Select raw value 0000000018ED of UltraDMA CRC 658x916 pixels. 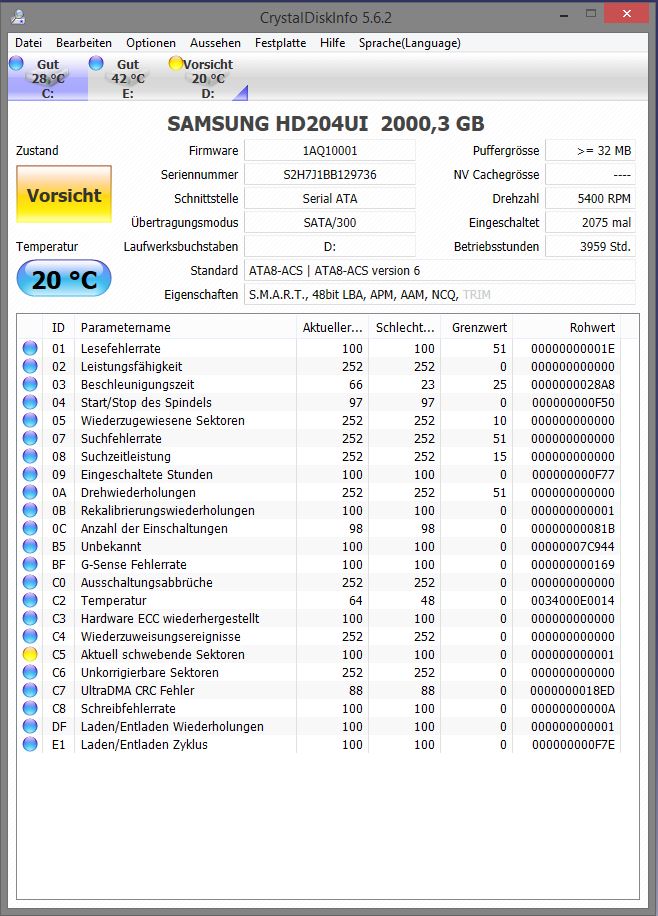[572, 691]
